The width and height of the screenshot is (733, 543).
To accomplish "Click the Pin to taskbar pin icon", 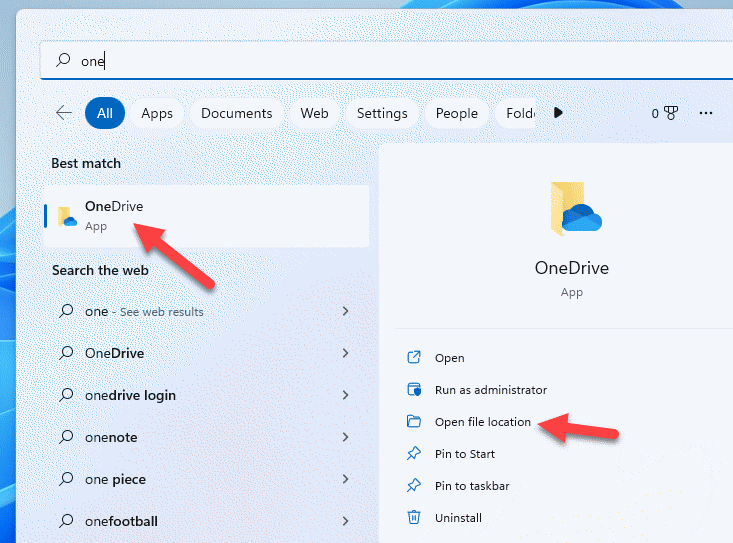I will click(414, 485).
